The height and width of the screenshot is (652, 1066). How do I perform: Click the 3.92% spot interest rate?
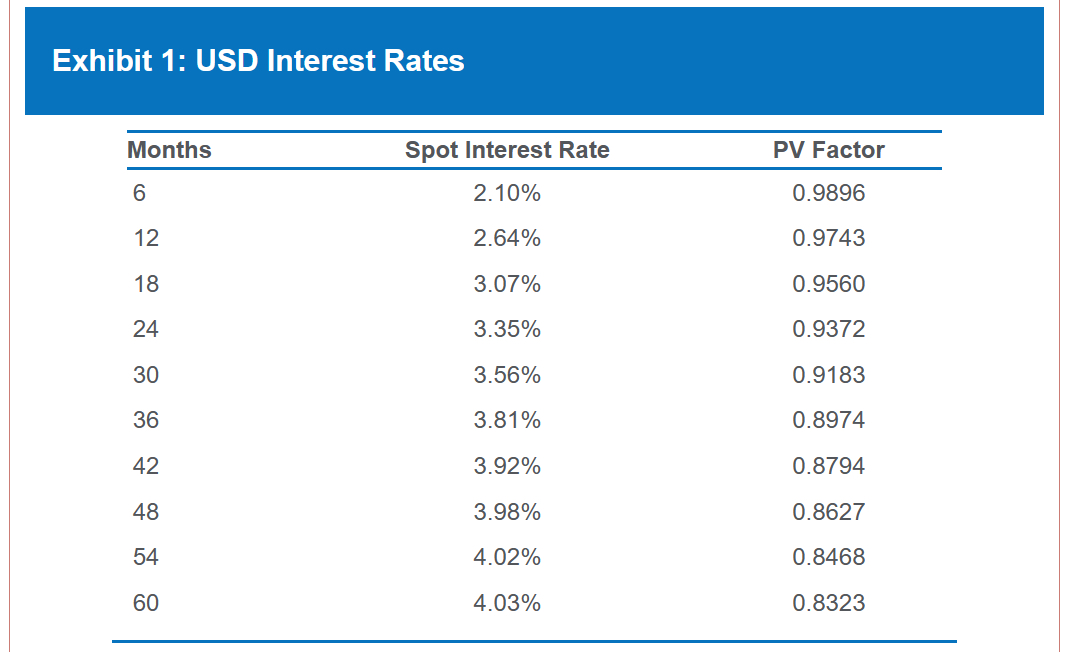[507, 466]
